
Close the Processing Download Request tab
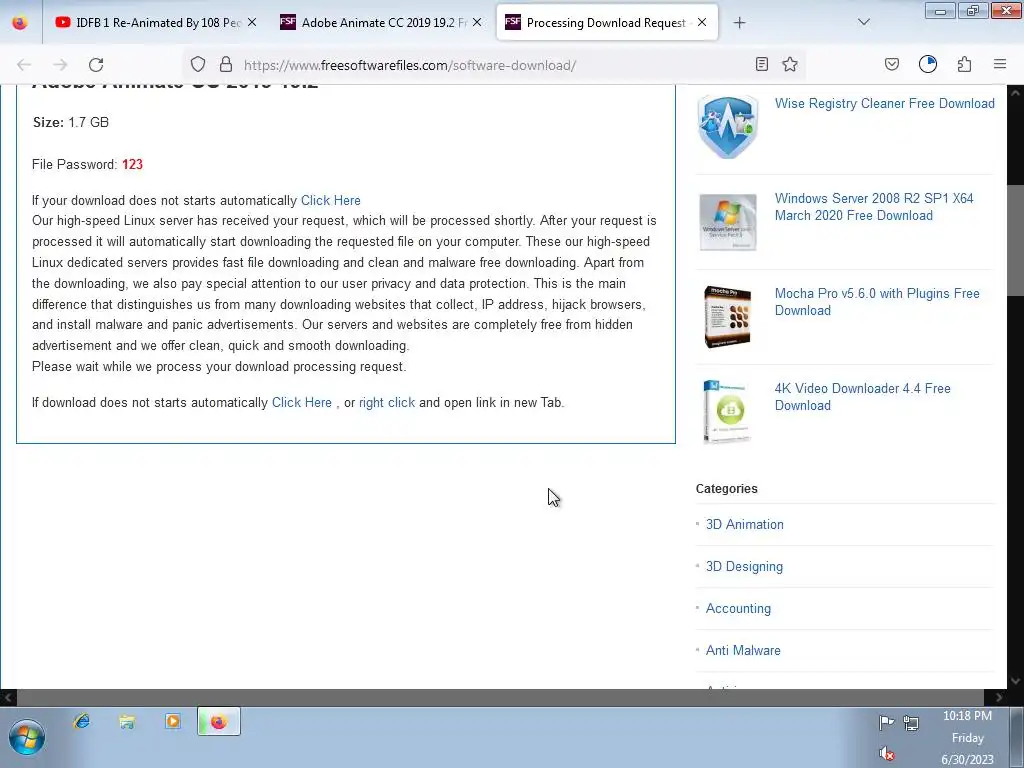[x=702, y=22]
